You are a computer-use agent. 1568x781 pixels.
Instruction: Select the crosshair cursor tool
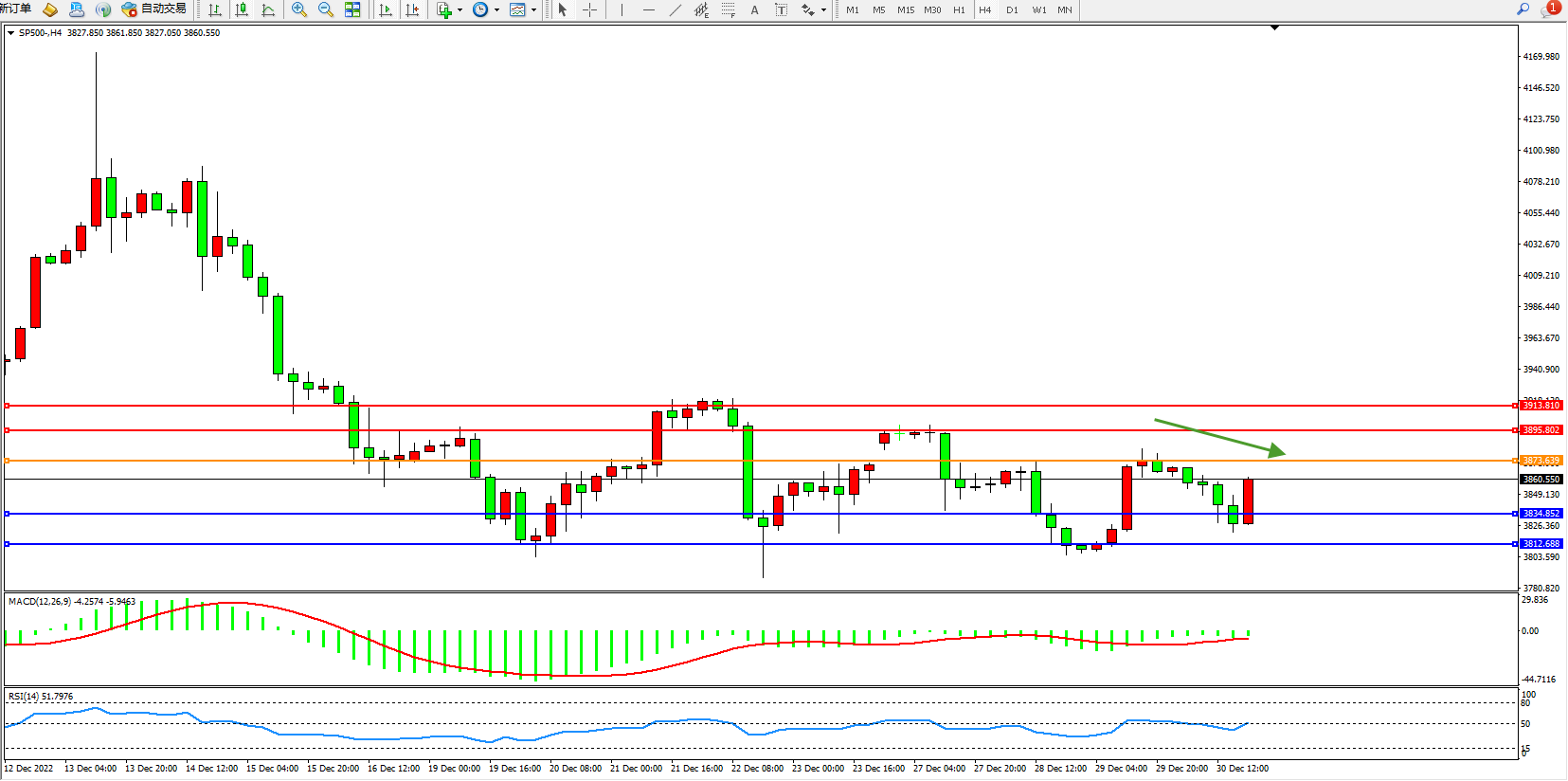click(x=589, y=9)
